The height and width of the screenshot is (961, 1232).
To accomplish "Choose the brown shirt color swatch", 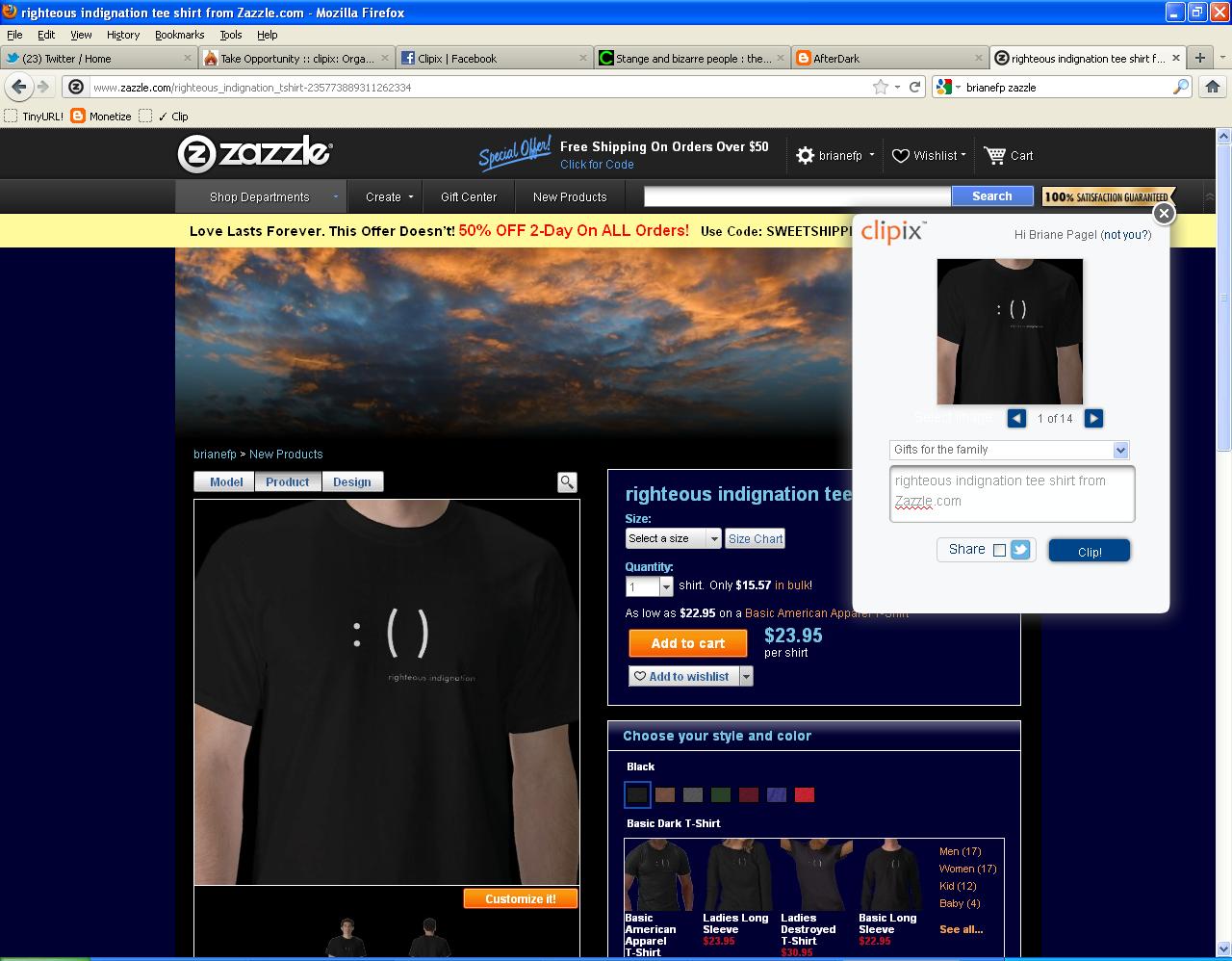I will pyautogui.click(x=665, y=794).
